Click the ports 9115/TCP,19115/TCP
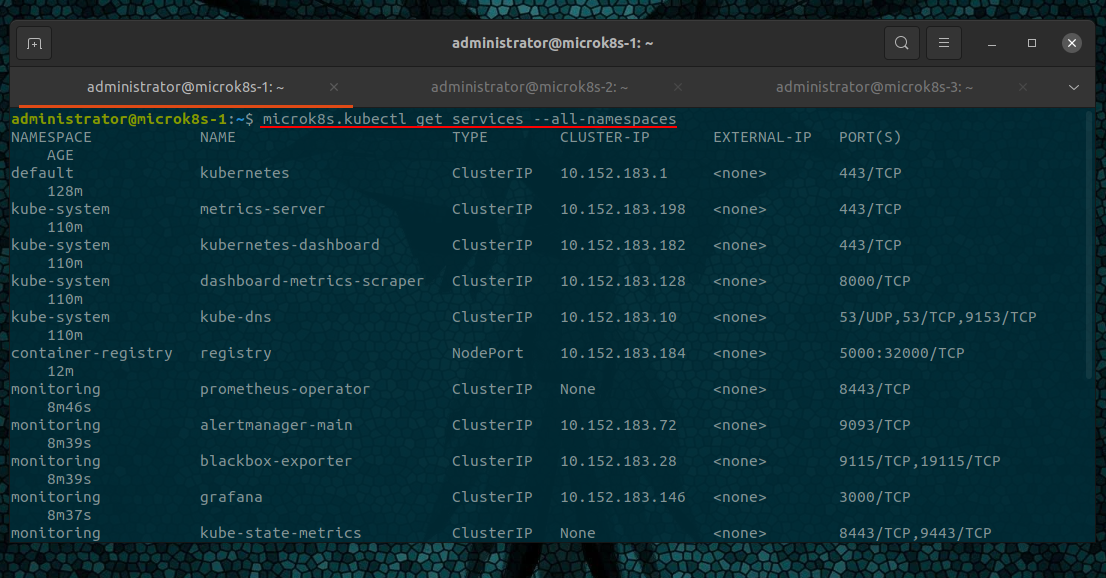The image size is (1106, 578). 920,461
